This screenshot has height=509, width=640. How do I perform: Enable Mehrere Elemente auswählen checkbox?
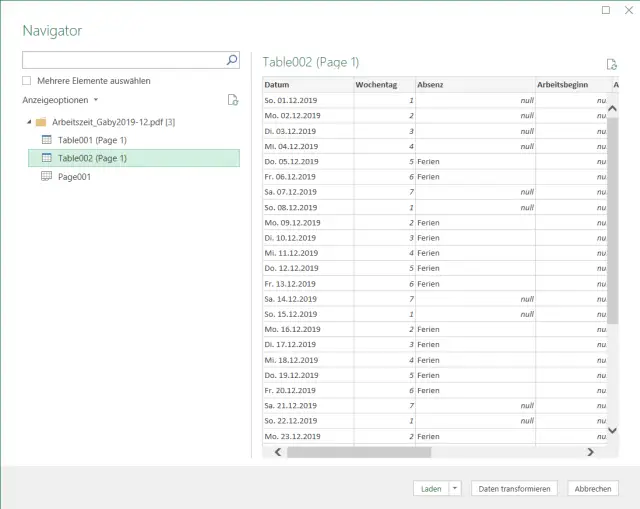point(27,81)
